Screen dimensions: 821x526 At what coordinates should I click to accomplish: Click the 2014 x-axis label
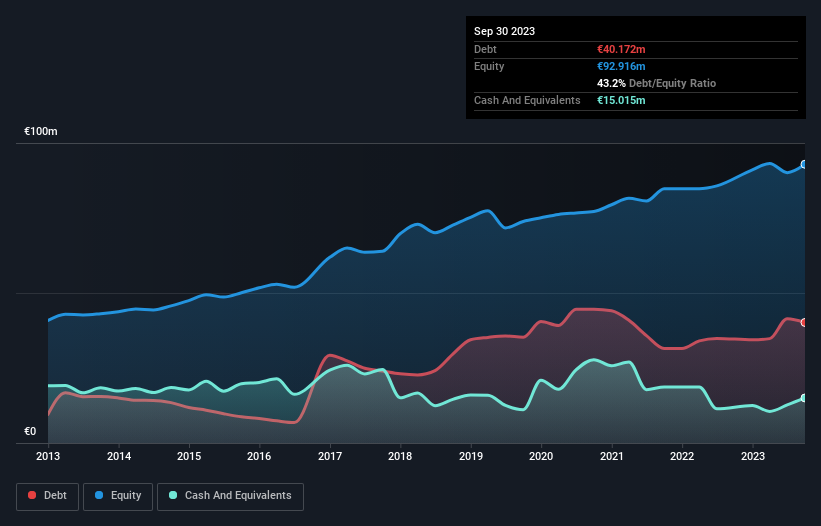pyautogui.click(x=119, y=456)
